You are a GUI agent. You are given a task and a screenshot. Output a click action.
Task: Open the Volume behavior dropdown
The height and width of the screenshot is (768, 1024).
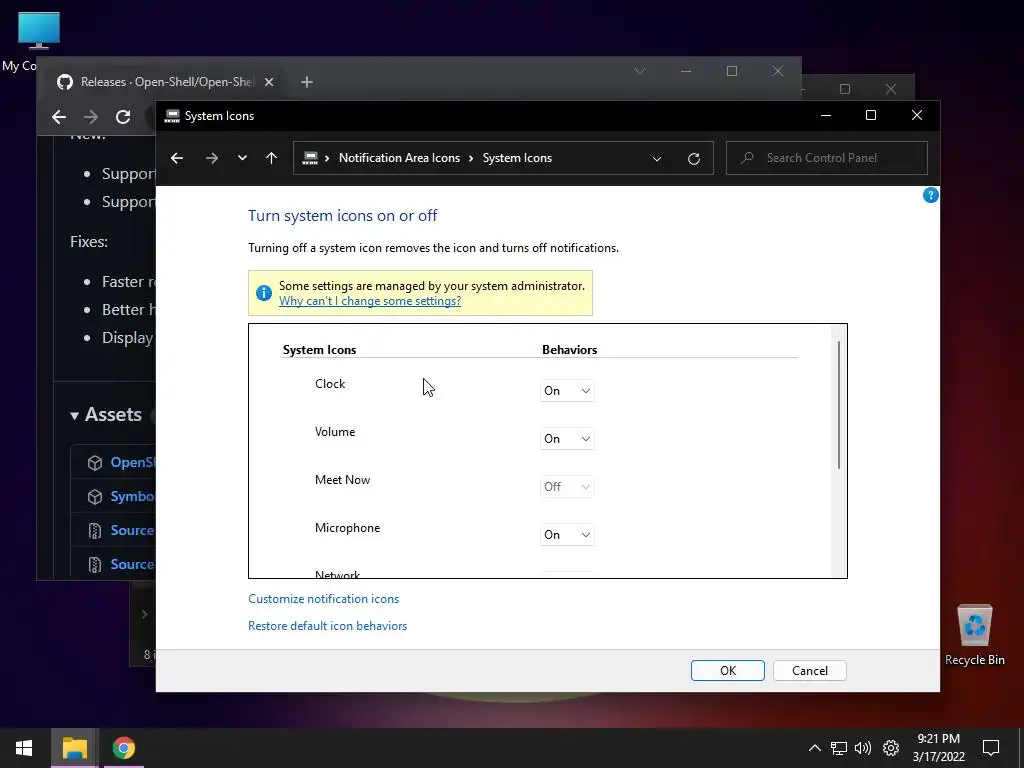click(567, 439)
